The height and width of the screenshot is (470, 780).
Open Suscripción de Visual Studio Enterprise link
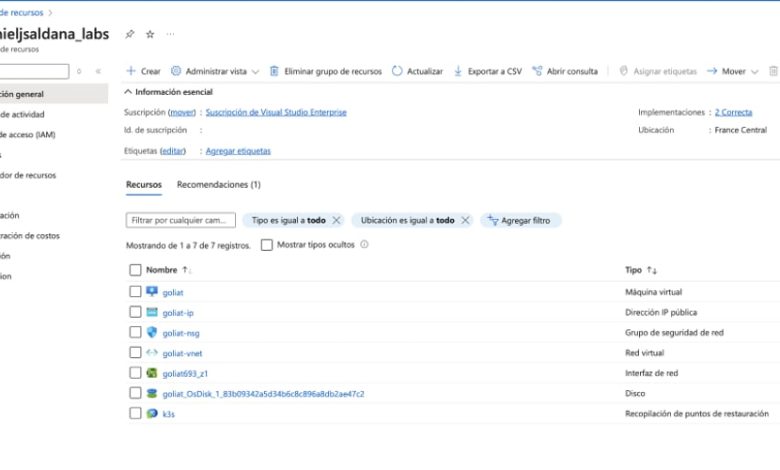(276, 112)
